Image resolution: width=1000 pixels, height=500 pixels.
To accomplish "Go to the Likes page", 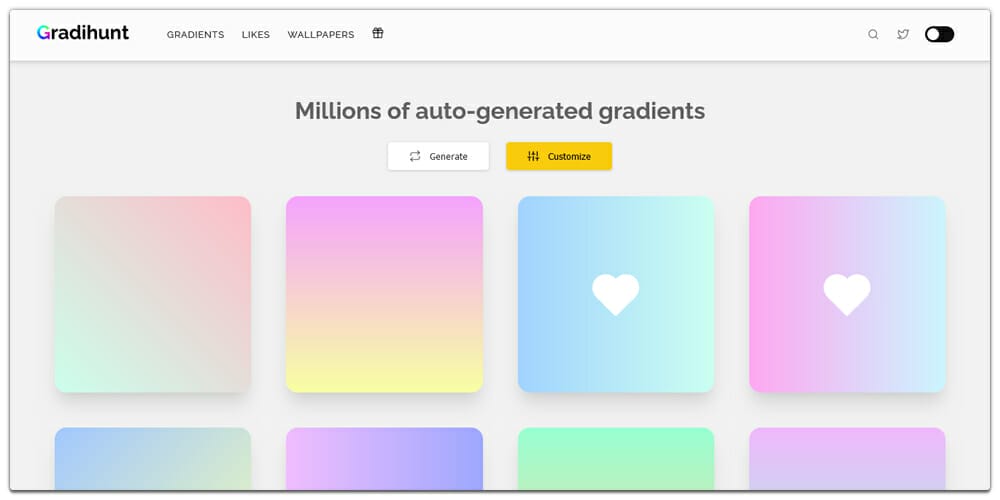I will pos(256,34).
